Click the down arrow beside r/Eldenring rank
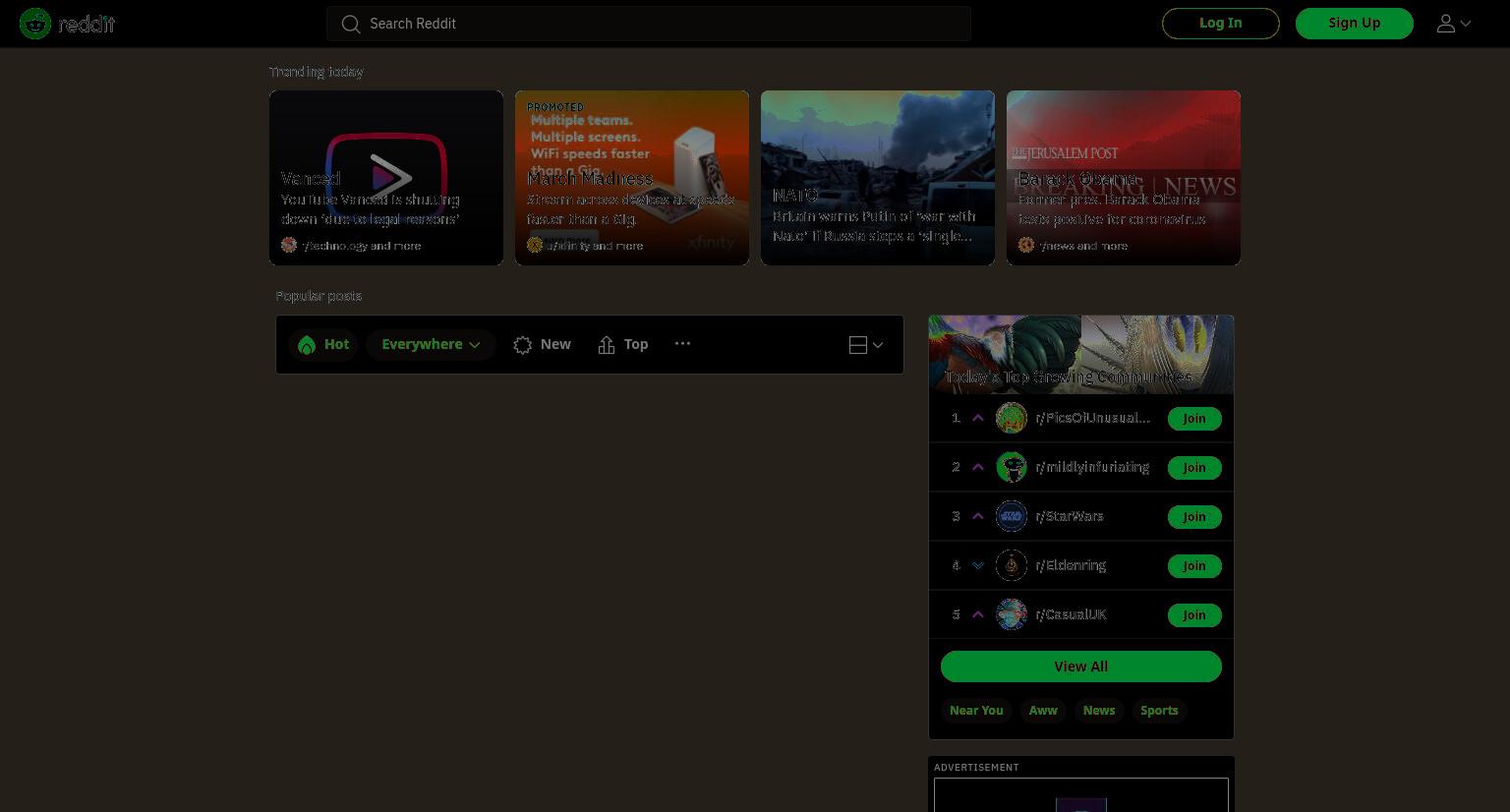 tap(978, 565)
